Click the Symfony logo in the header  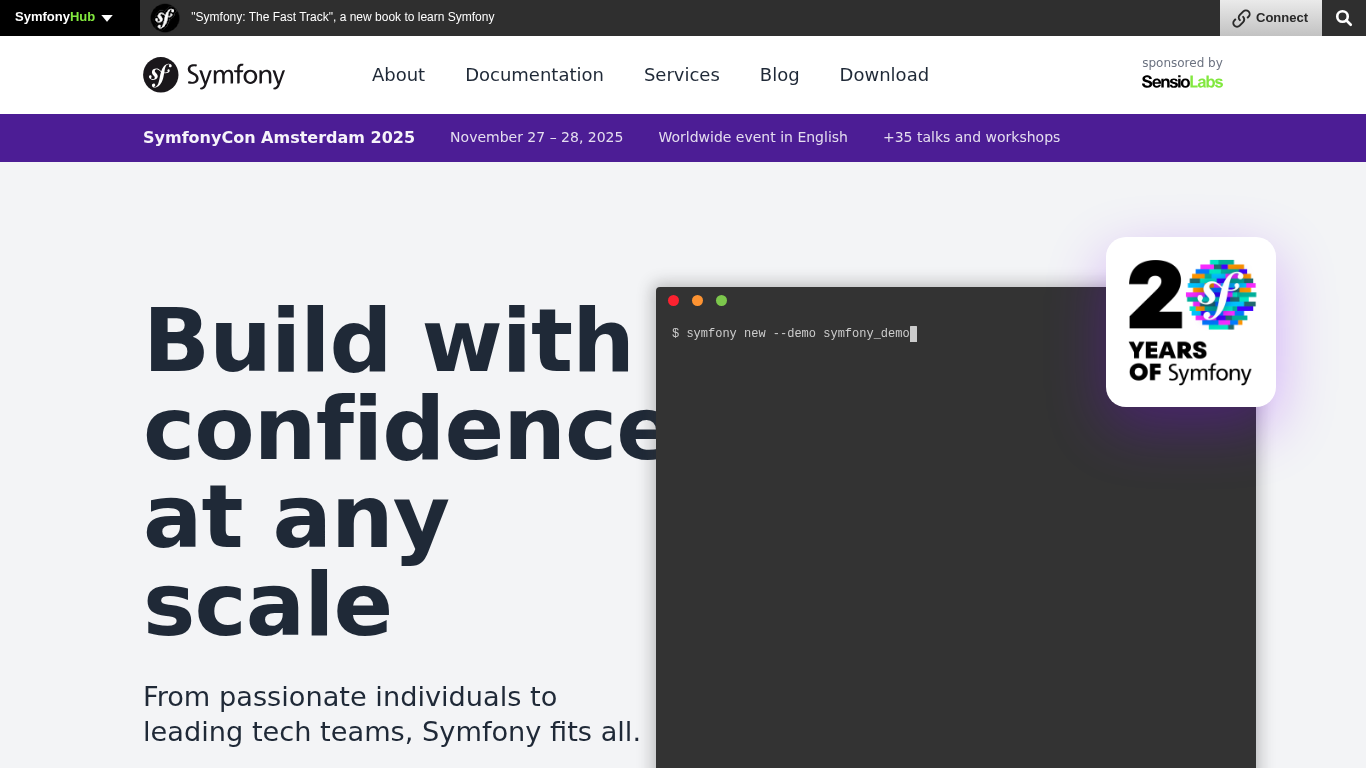click(214, 75)
